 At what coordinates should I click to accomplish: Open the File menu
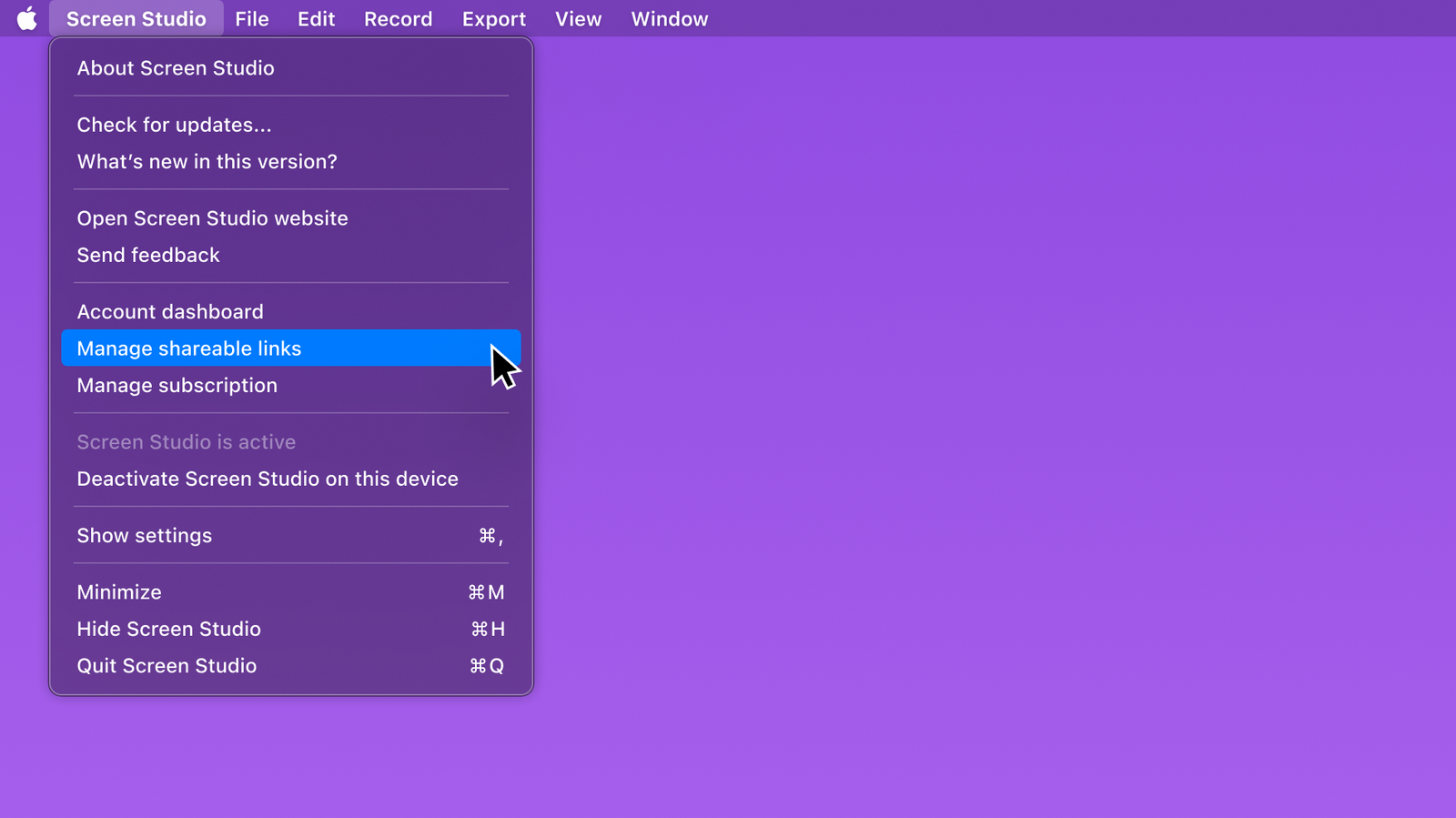pyautogui.click(x=251, y=18)
